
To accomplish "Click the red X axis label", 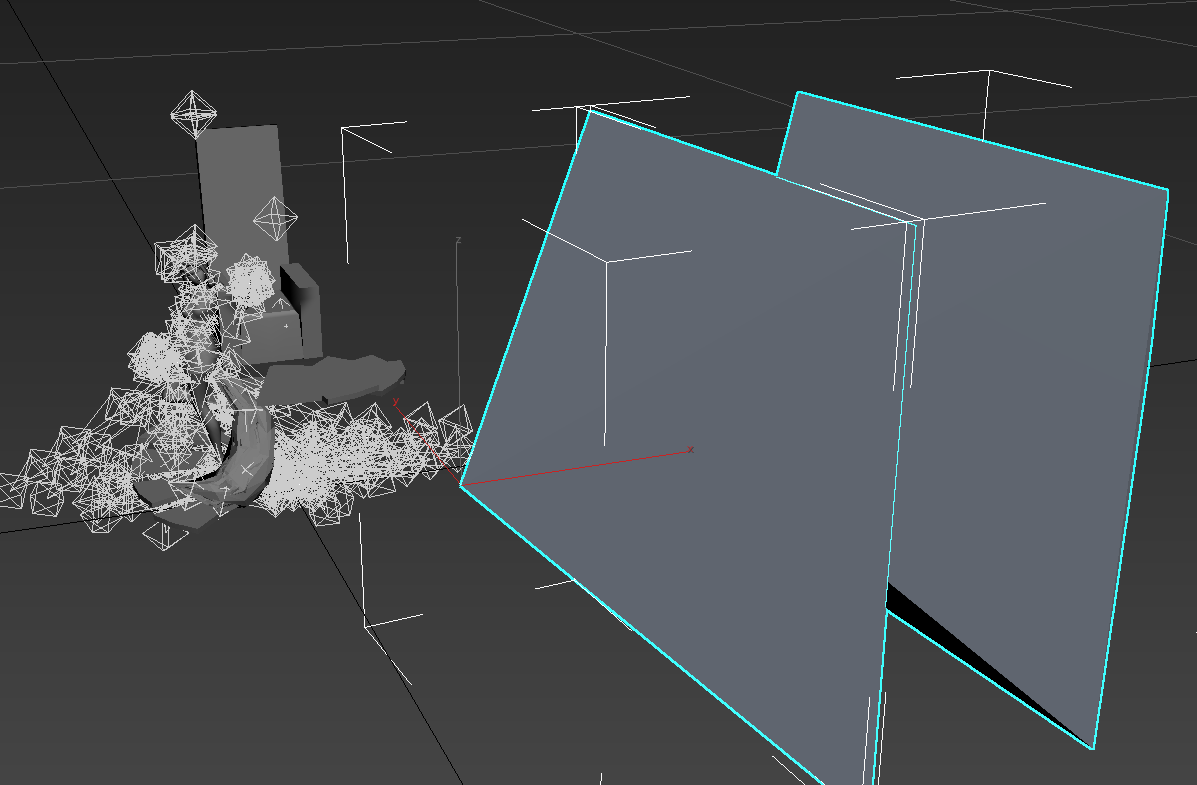I will (690, 450).
